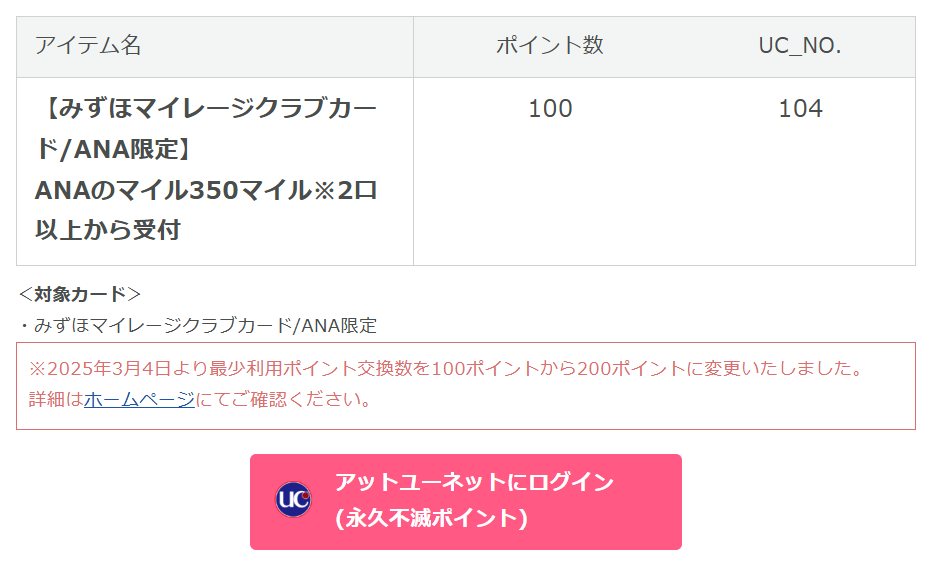Click the ＜対象カード＞ heading
Screen dimensions: 931x562
click(80, 294)
